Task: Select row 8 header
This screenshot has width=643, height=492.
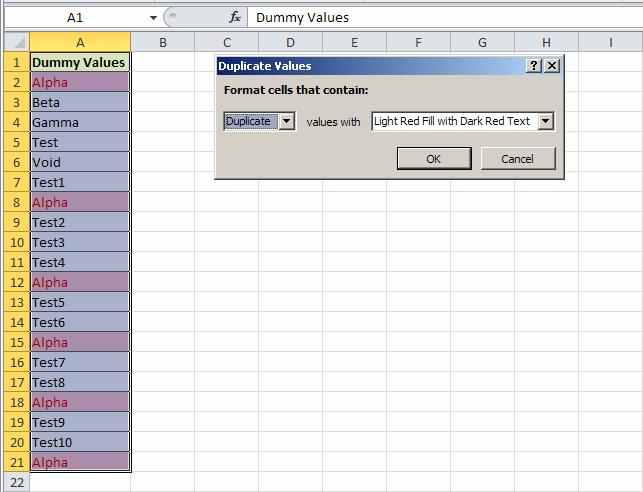Action: [x=15, y=202]
